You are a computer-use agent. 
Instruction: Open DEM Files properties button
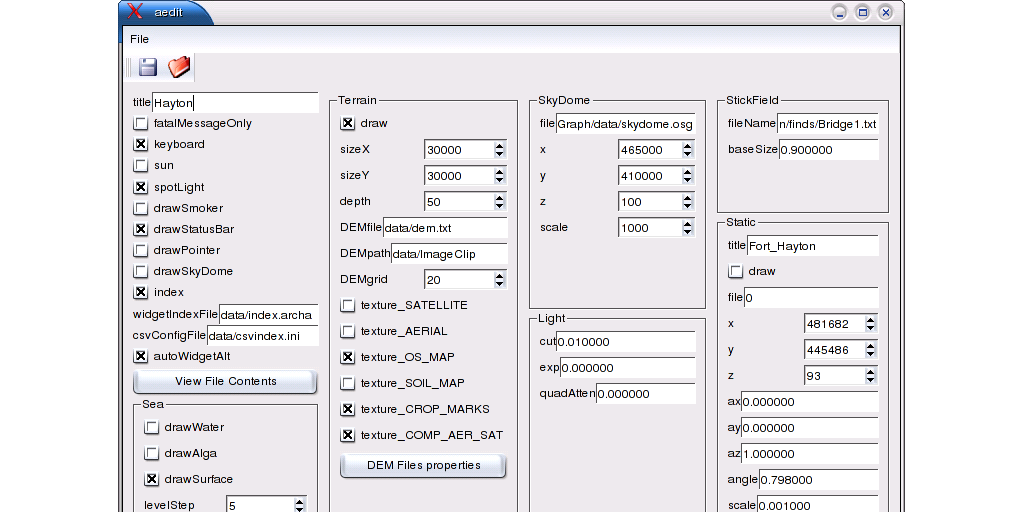click(x=423, y=465)
